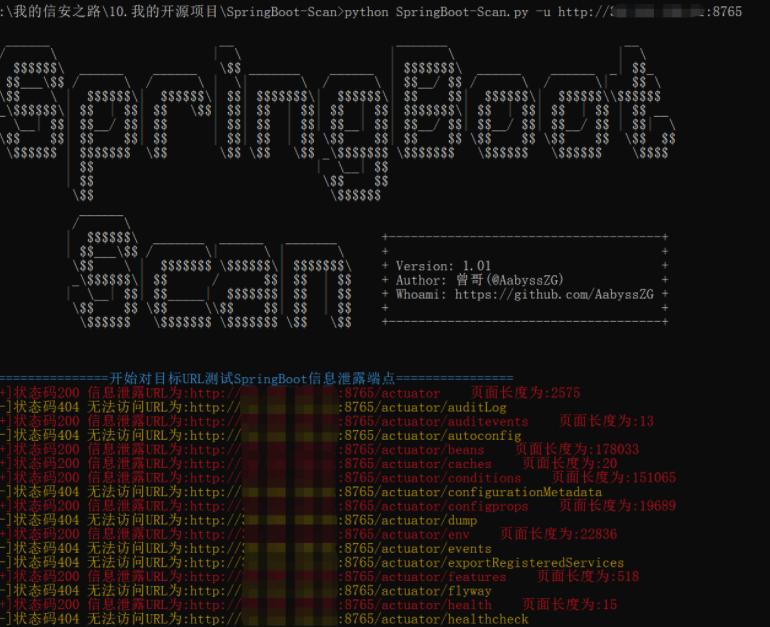Viewport: 770px width, 627px height.
Task: Click the actuator/auditevents 200 line
Action: pyautogui.click(x=327, y=421)
